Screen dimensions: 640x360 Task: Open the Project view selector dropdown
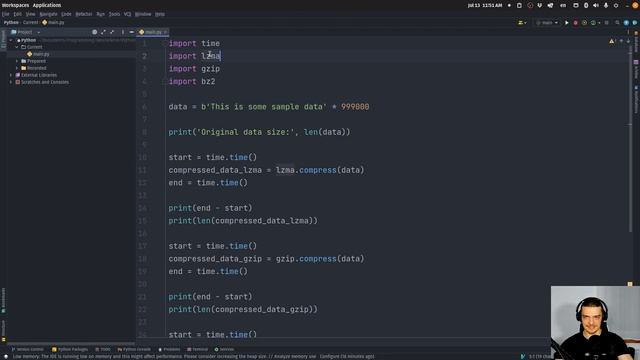[x=26, y=32]
